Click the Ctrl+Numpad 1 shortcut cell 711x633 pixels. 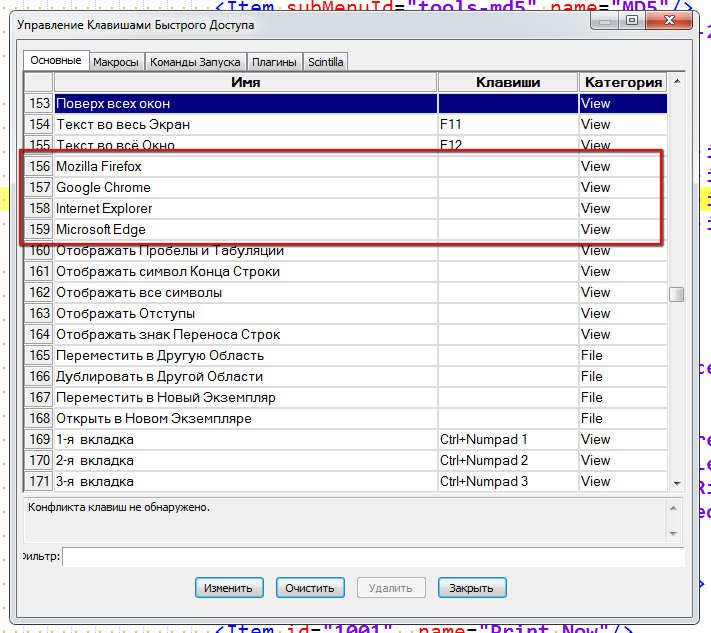point(508,439)
